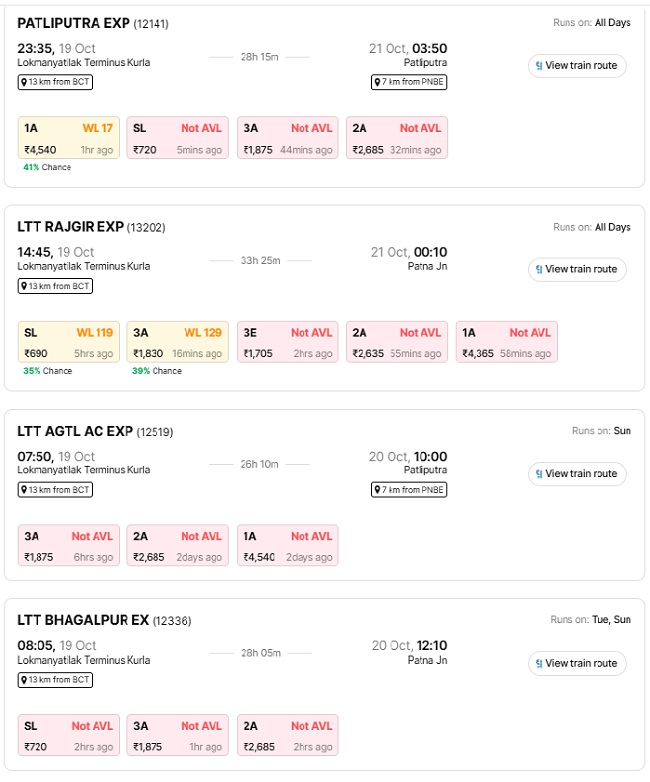Click the 13 km from BCT pin on LTT Rajgir Exp

pyautogui.click(x=55, y=286)
